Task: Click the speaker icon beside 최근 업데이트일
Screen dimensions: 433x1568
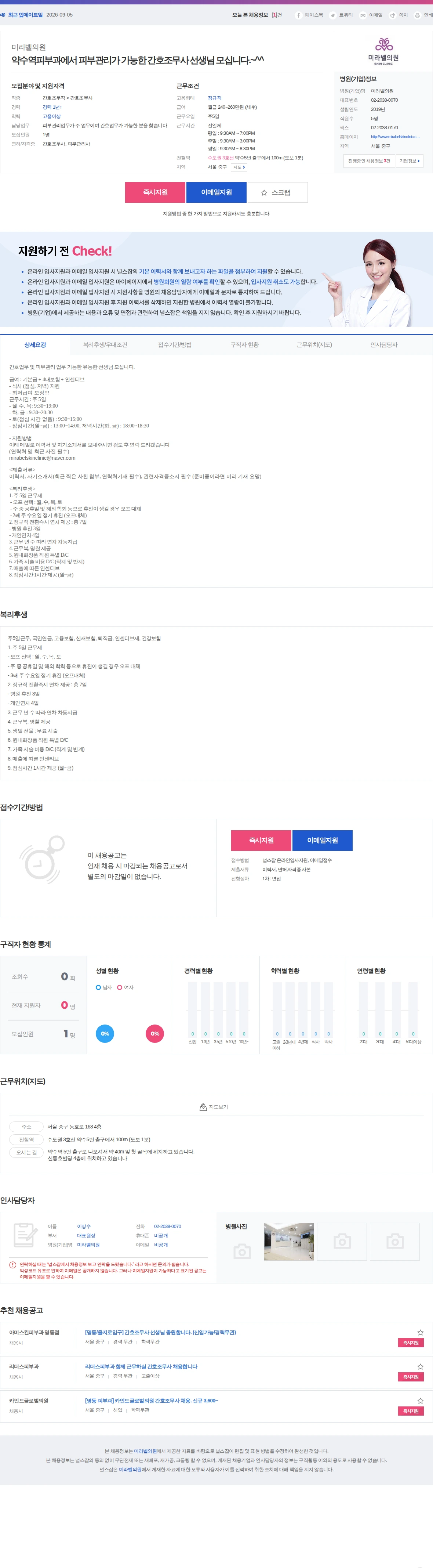Action: click(x=3, y=15)
